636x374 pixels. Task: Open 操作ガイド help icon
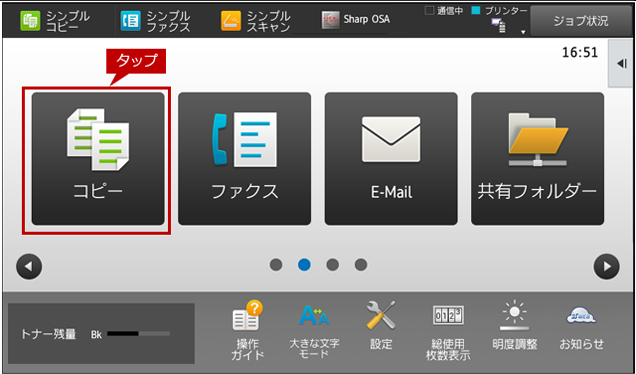247,330
